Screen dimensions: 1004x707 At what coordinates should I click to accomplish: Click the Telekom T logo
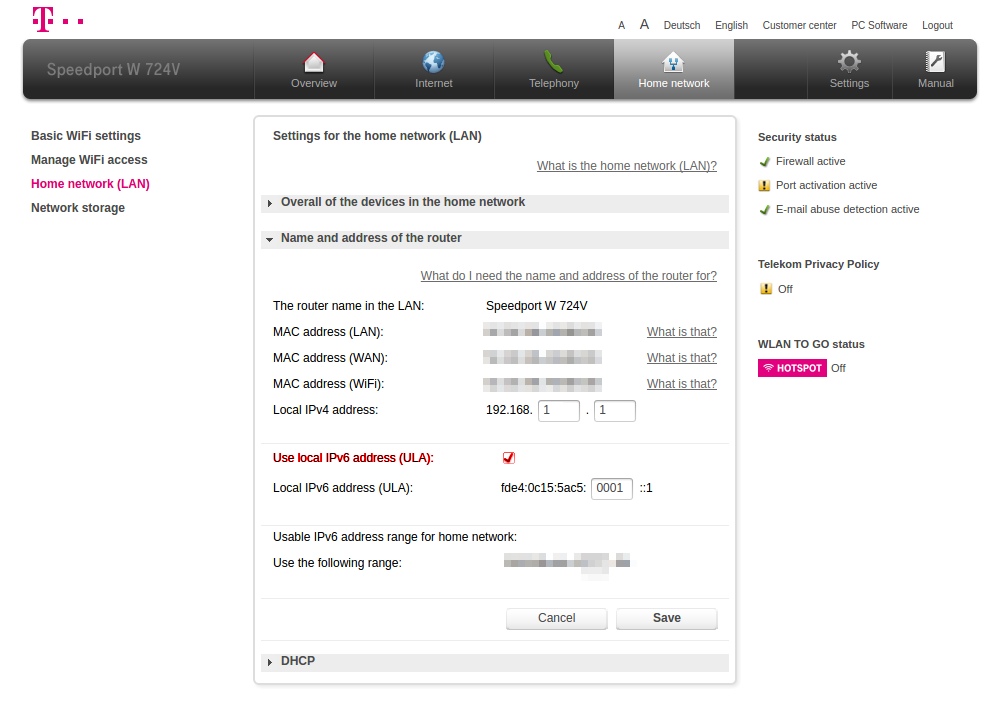(x=43, y=19)
